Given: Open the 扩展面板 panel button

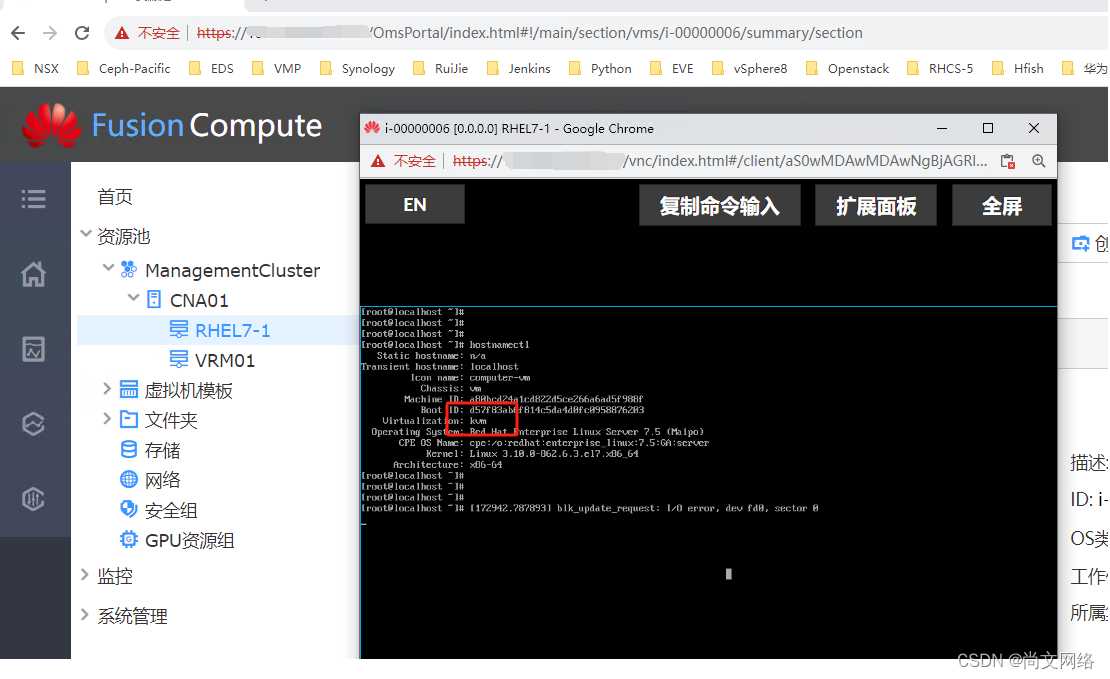Looking at the screenshot, I should point(876,205).
